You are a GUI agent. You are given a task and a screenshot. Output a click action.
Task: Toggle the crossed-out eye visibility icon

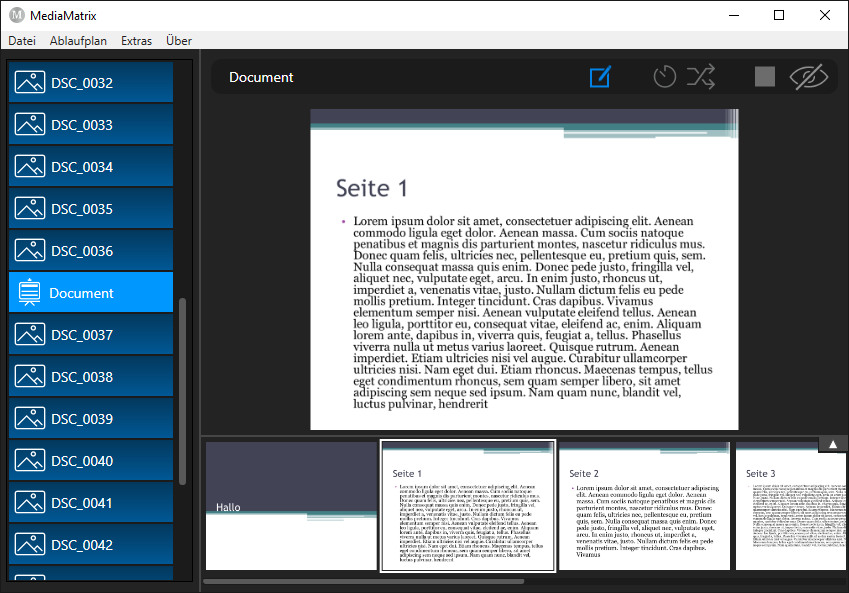point(810,77)
